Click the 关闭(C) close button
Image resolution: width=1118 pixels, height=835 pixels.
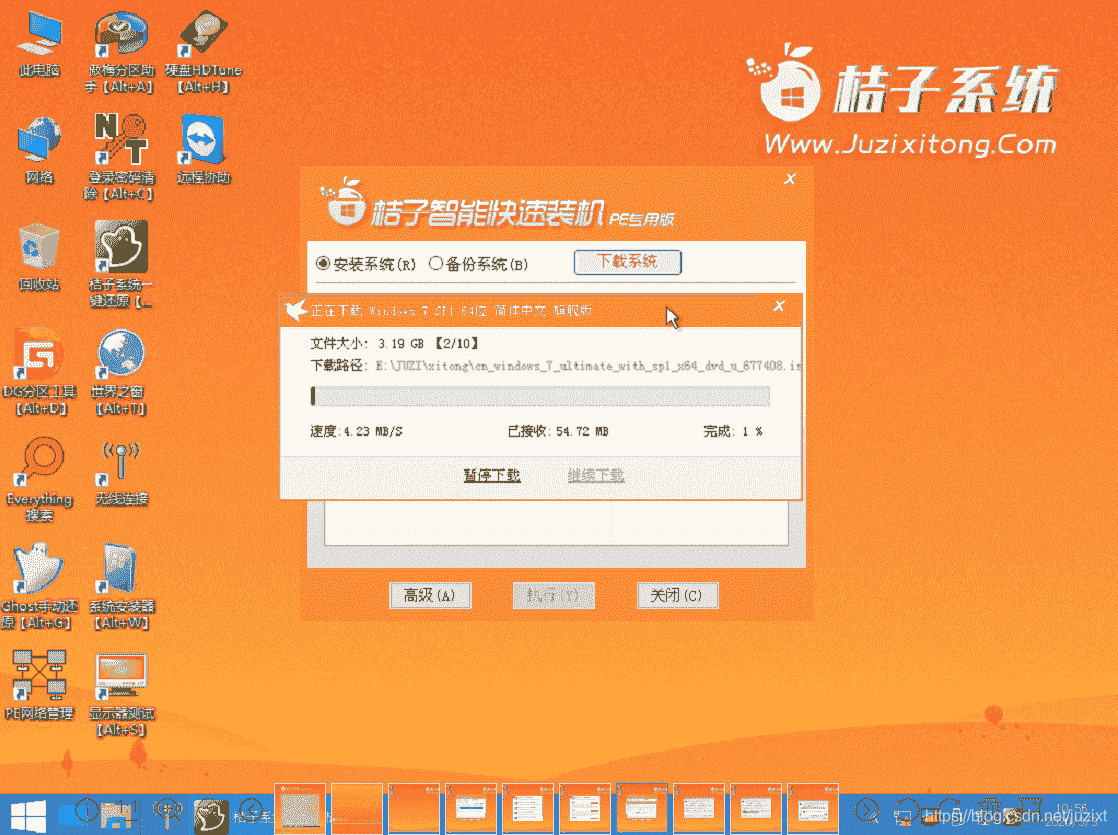(x=677, y=595)
